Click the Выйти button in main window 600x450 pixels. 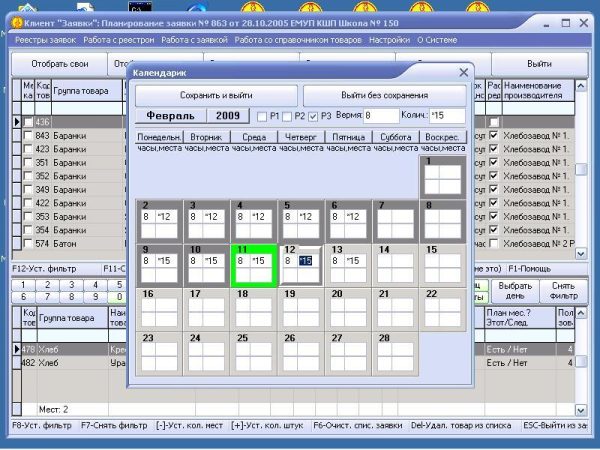pos(539,64)
